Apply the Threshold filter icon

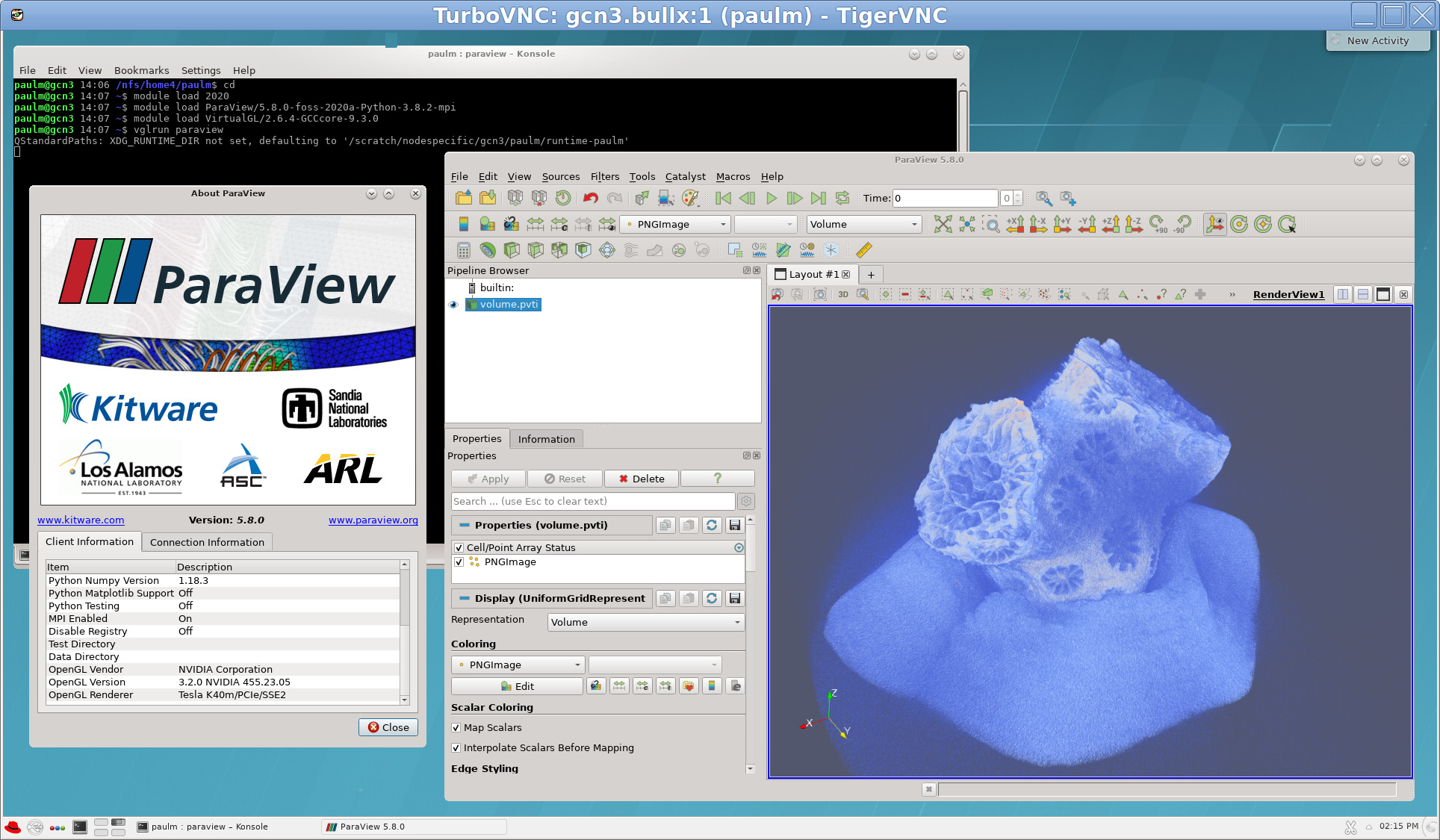tap(559, 250)
